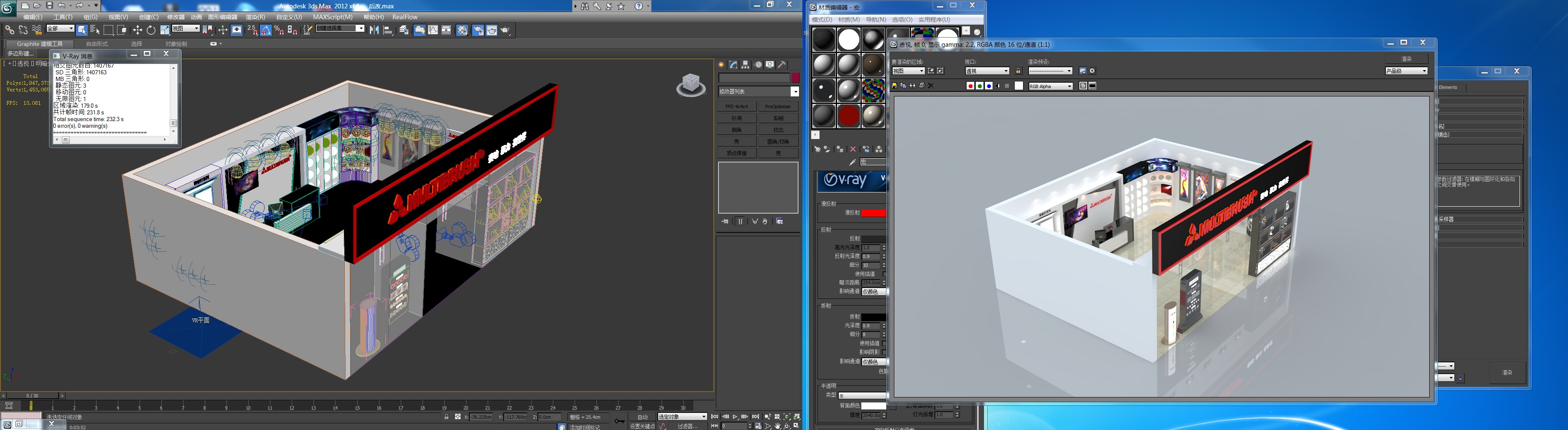This screenshot has width=1568, height=430.
Task: Open the Hierarchy panel icon
Action: 746,64
